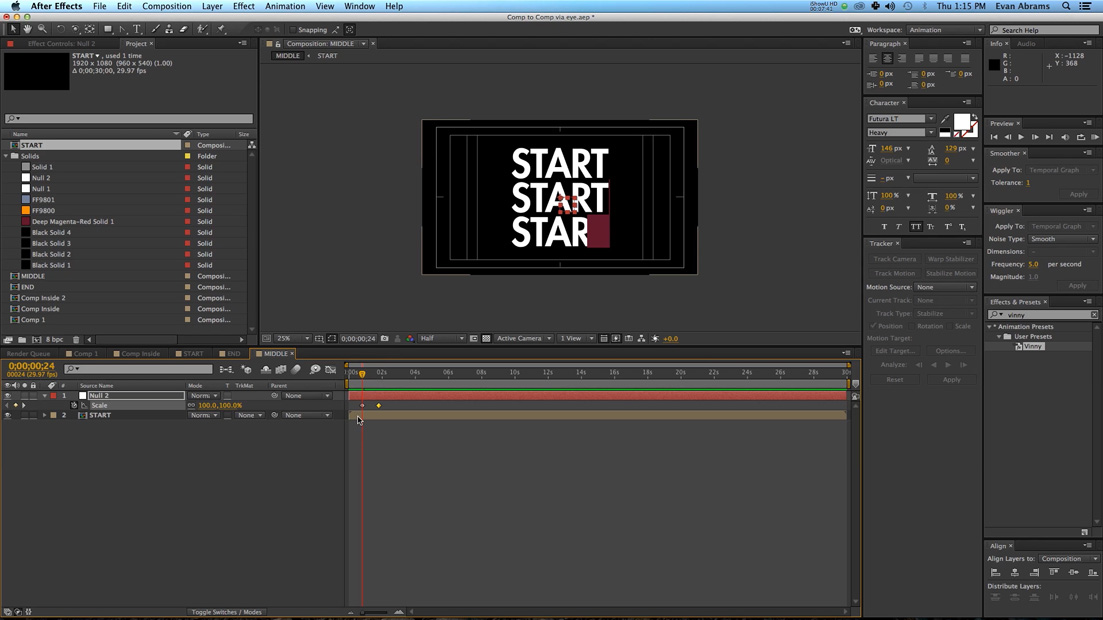
Task: Enable motion blur switch in timeline
Action: 295,369
